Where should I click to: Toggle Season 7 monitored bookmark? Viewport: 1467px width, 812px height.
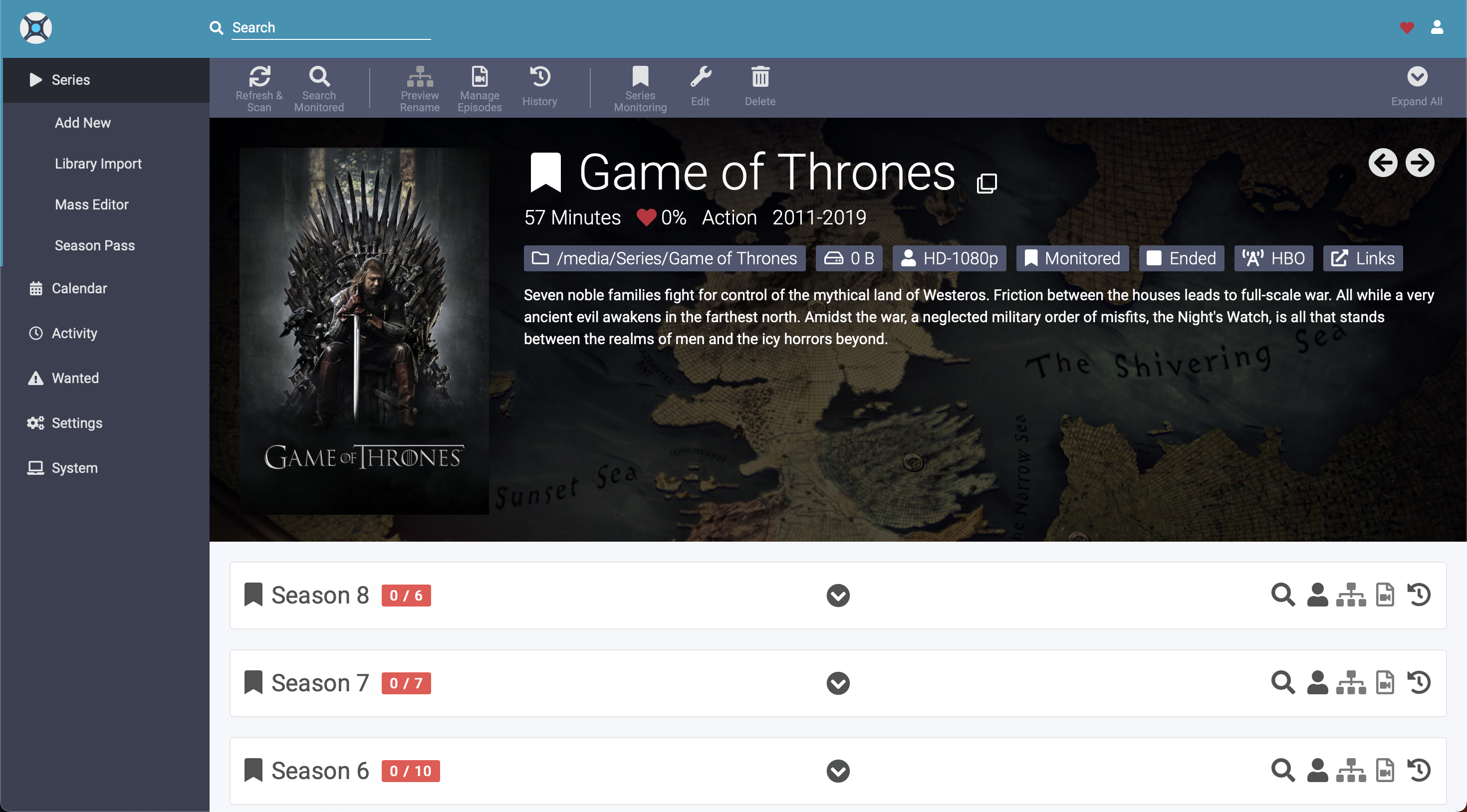253,682
